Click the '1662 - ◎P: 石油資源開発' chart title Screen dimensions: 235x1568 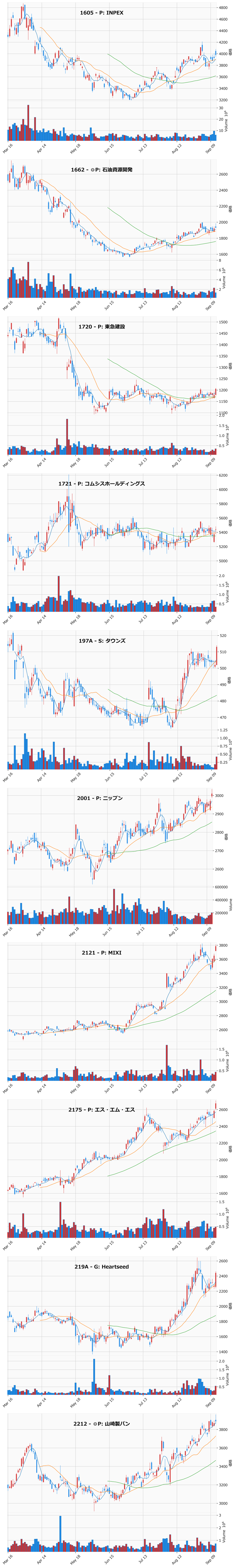(102, 169)
